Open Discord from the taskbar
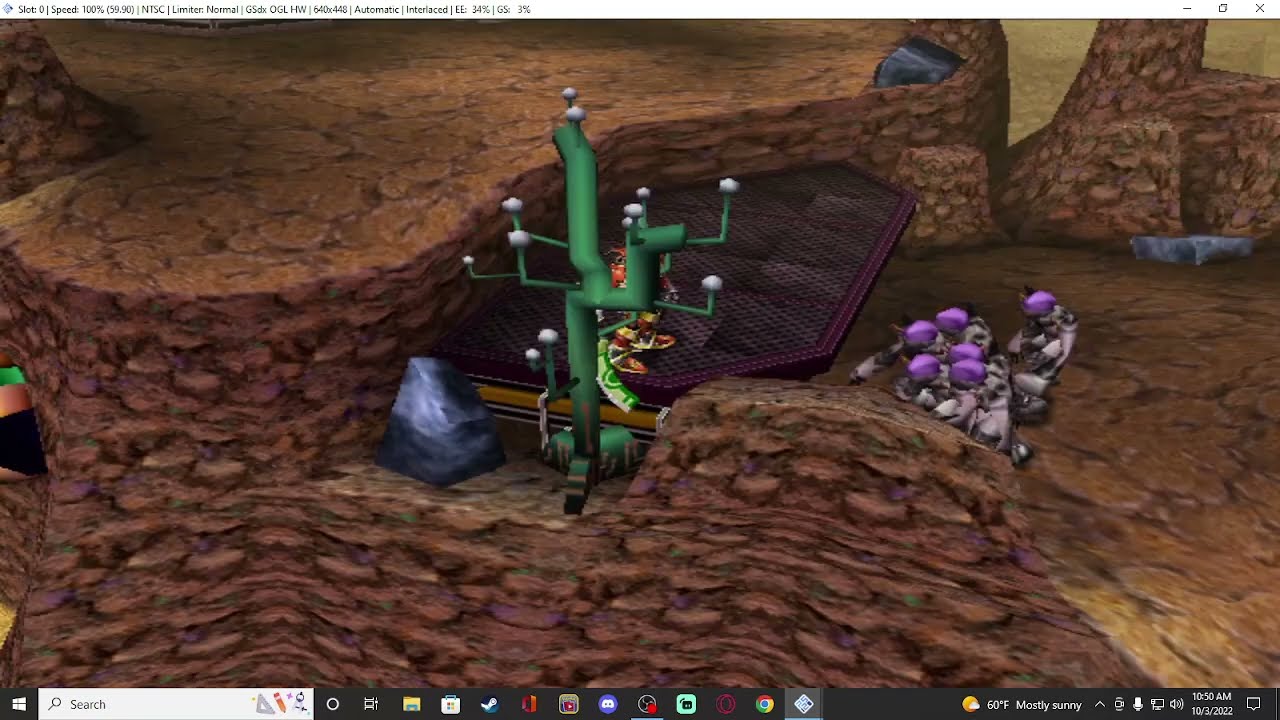The height and width of the screenshot is (720, 1280). coord(607,704)
